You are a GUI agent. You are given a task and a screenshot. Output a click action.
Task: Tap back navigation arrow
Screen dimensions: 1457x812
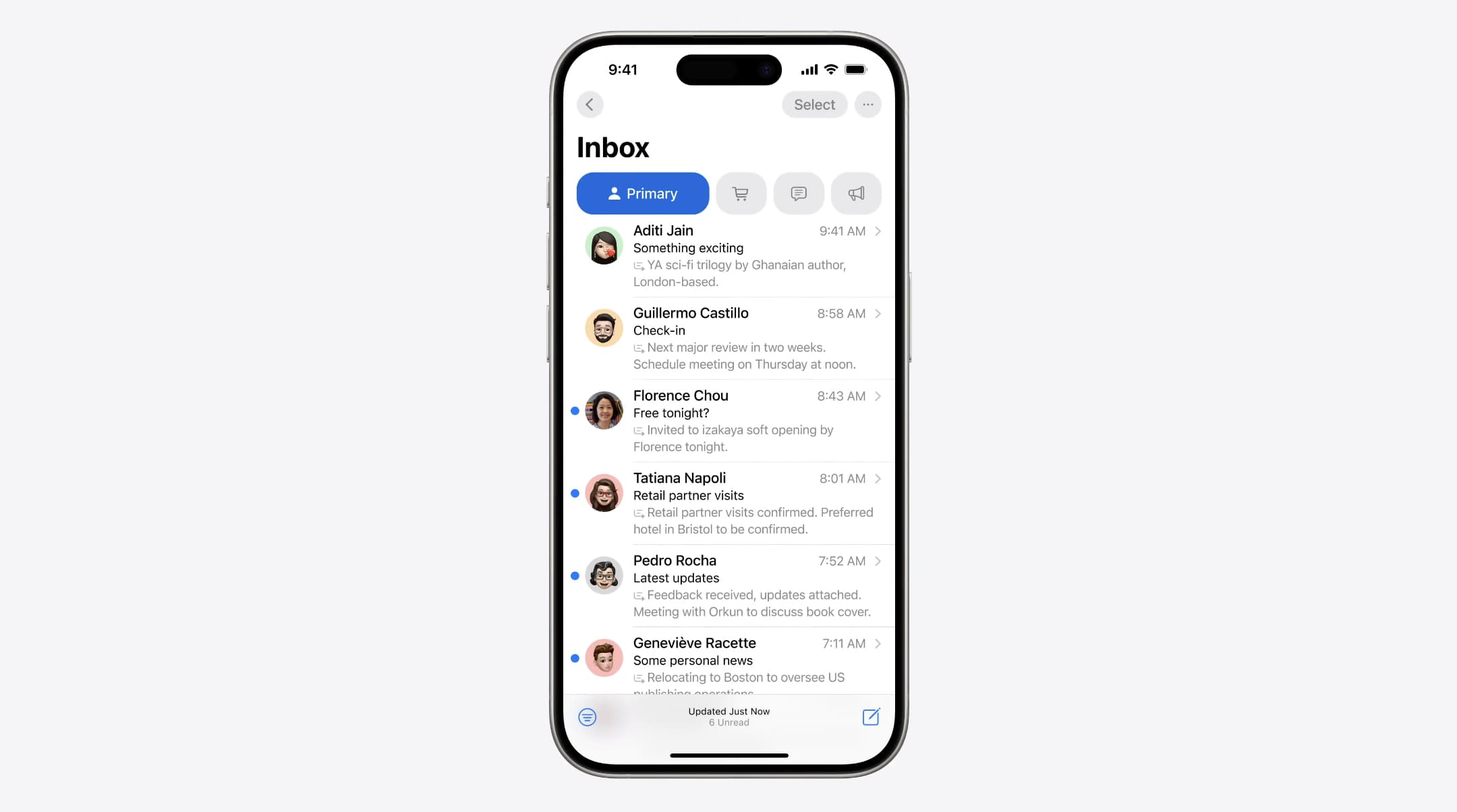(590, 104)
